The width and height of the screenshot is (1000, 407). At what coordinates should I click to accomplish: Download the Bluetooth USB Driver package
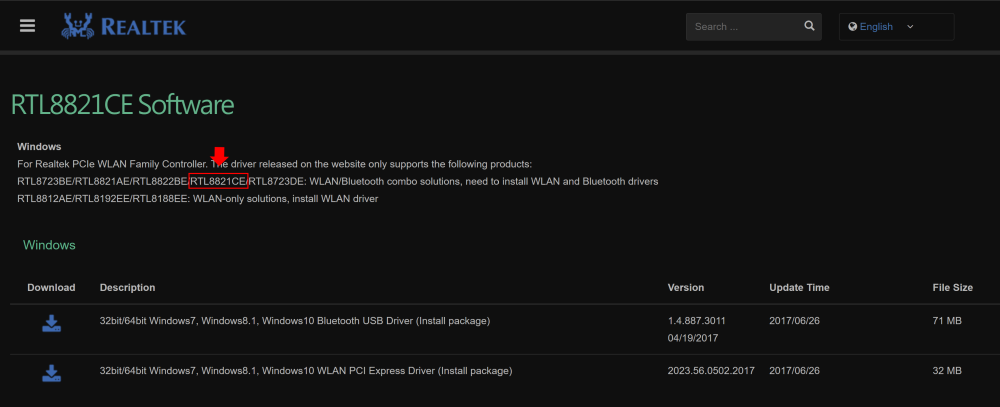51,323
